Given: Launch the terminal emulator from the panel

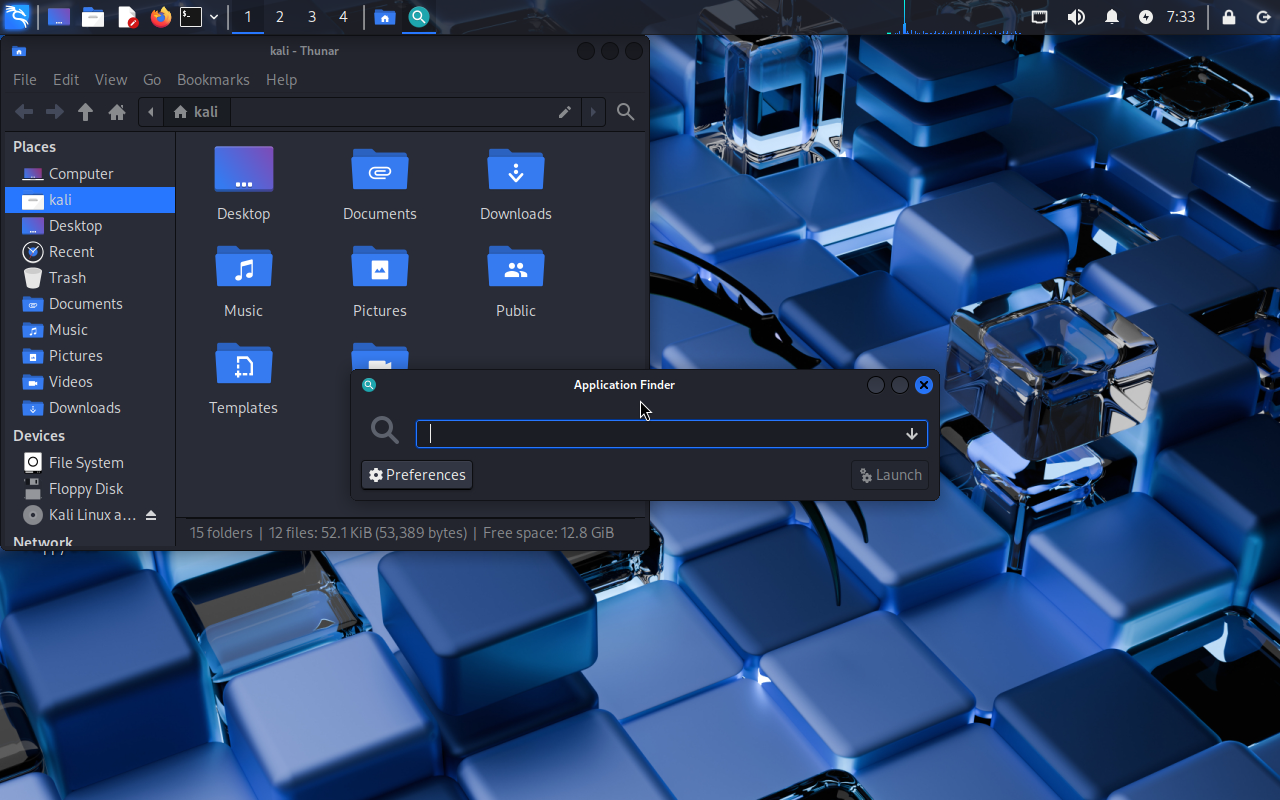Looking at the screenshot, I should click(191, 17).
